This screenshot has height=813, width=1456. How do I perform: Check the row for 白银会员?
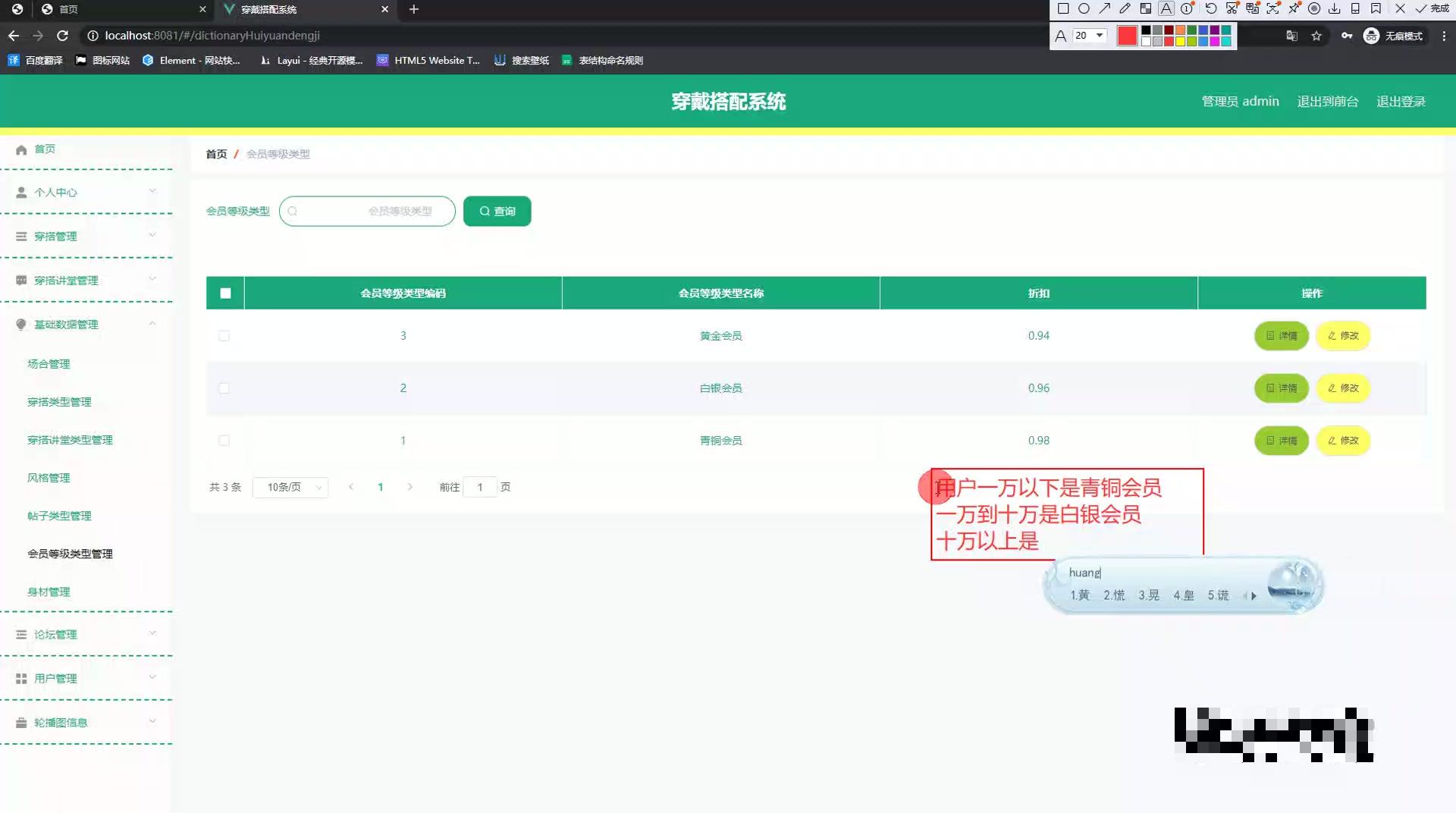pos(224,388)
